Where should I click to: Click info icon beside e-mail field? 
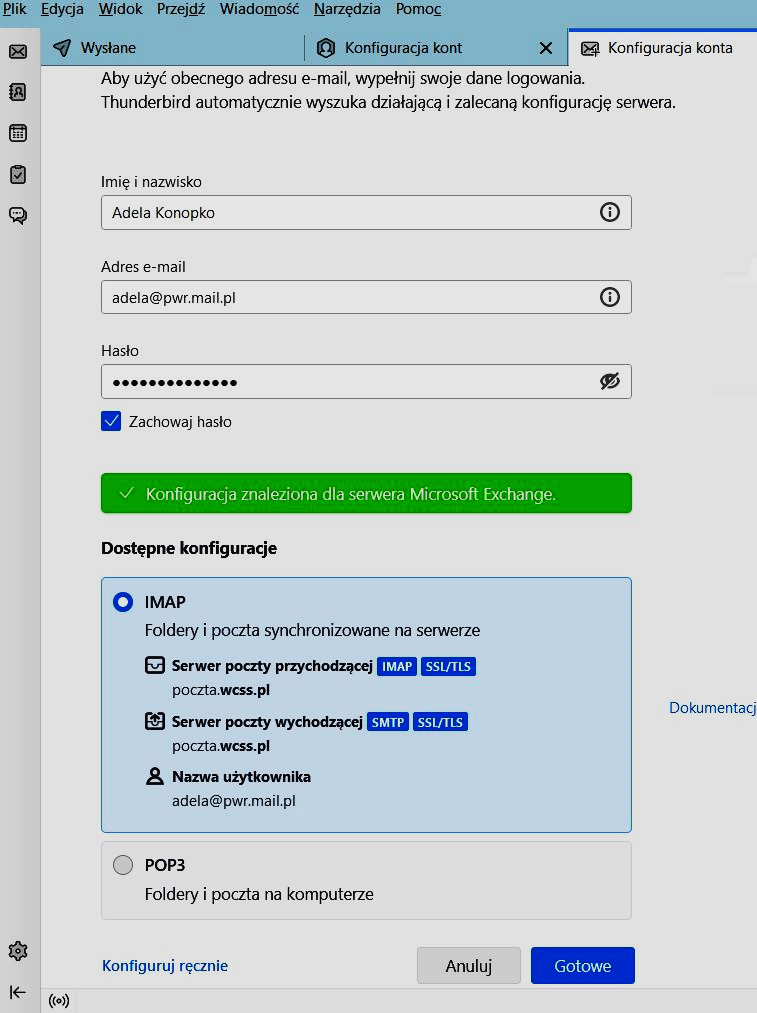pos(609,297)
